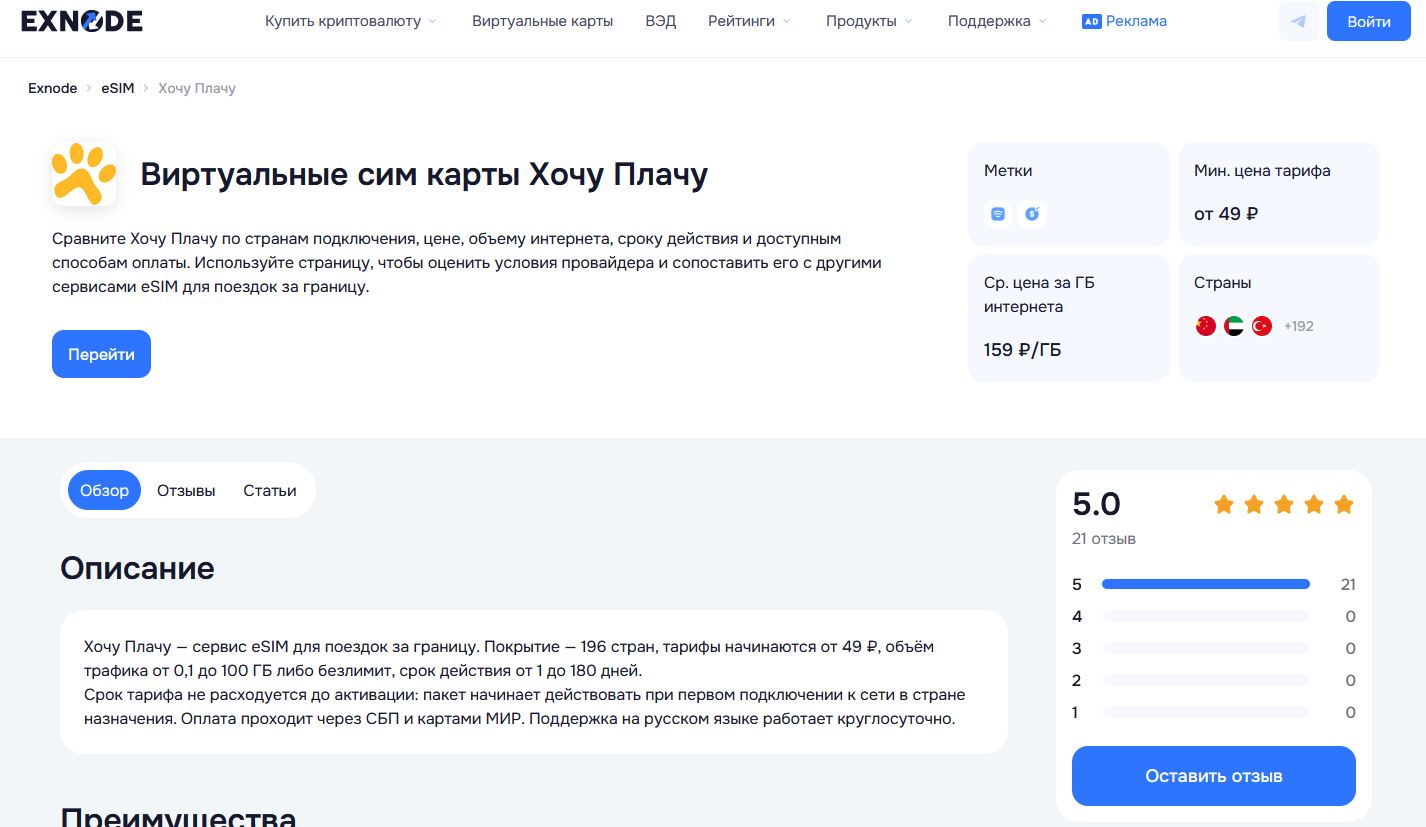Click the Войти button
The width and height of the screenshot is (1426, 827).
pos(1369,21)
